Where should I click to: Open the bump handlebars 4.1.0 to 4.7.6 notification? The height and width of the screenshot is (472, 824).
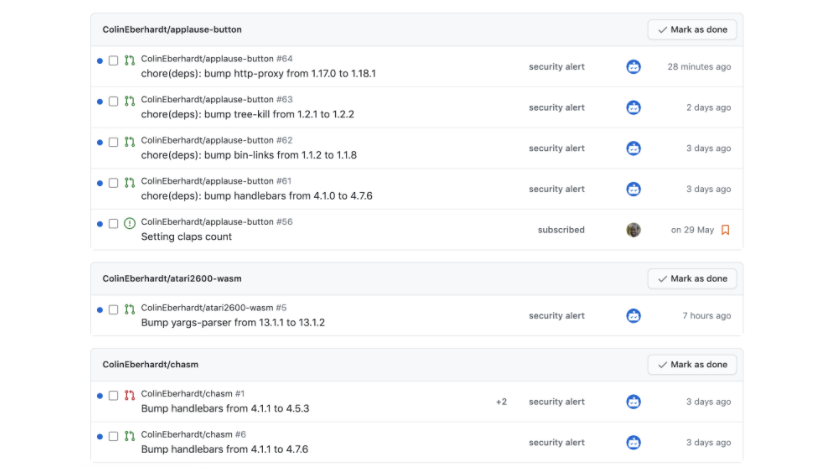point(256,196)
